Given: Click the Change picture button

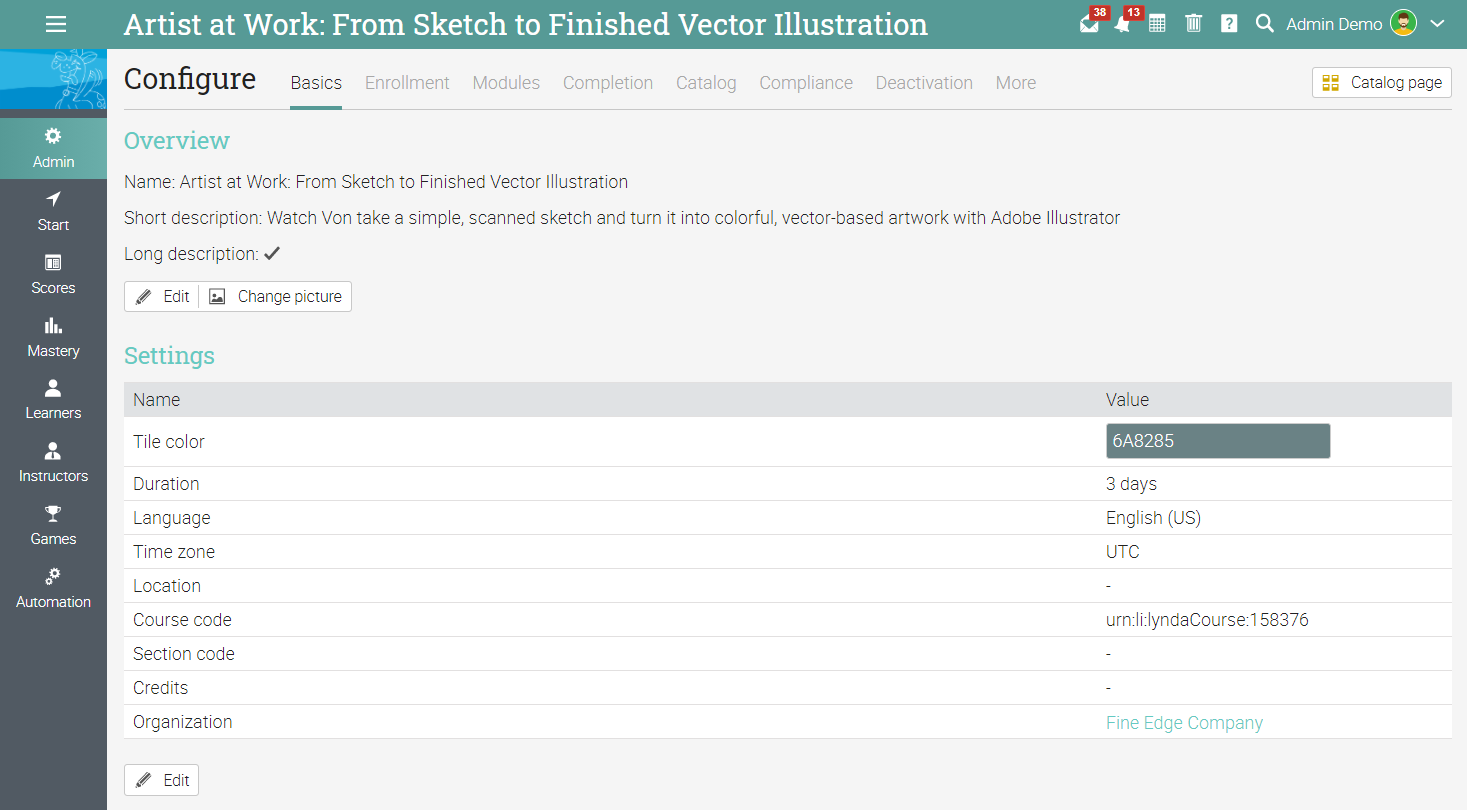Looking at the screenshot, I should [275, 297].
